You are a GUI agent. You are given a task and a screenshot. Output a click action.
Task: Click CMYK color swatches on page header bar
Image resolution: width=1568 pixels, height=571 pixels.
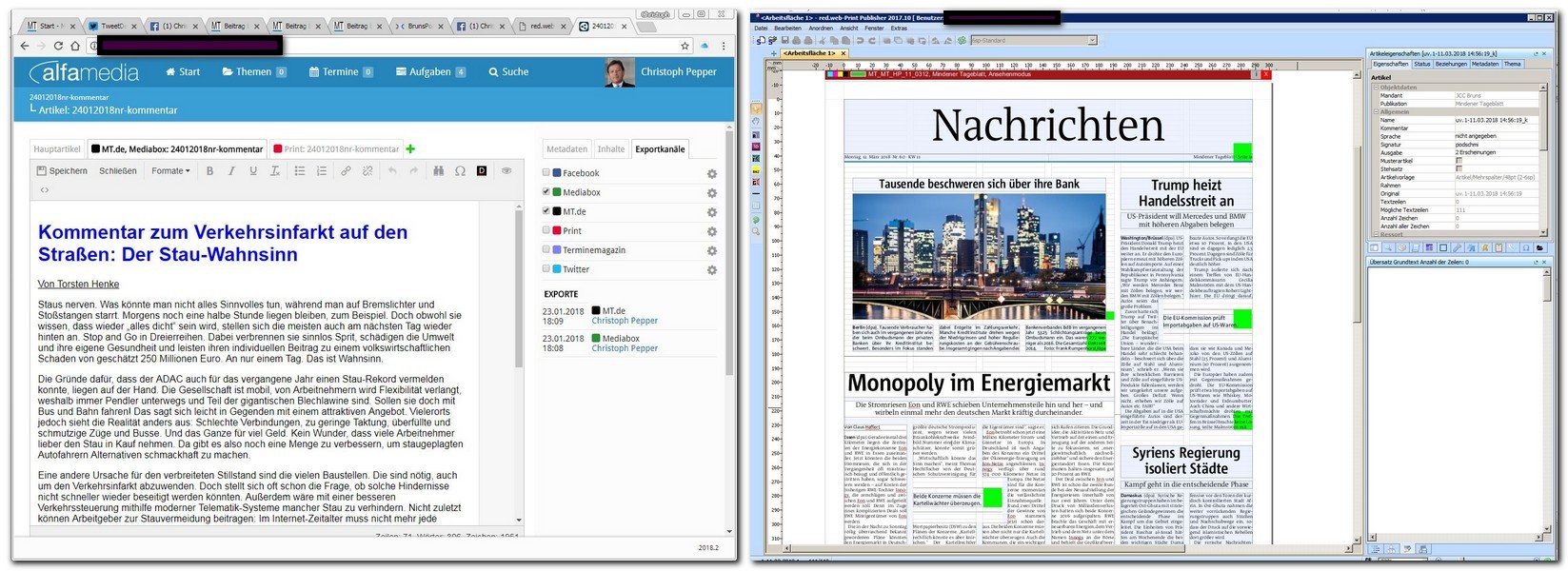pos(838,73)
